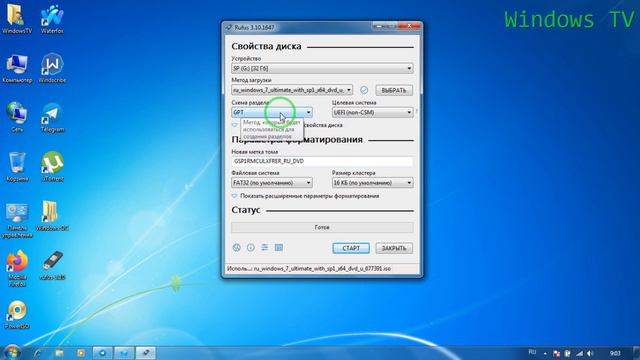Click the ISO checksum checkmark icon
Viewport: 640px width, 360px height.
click(364, 90)
